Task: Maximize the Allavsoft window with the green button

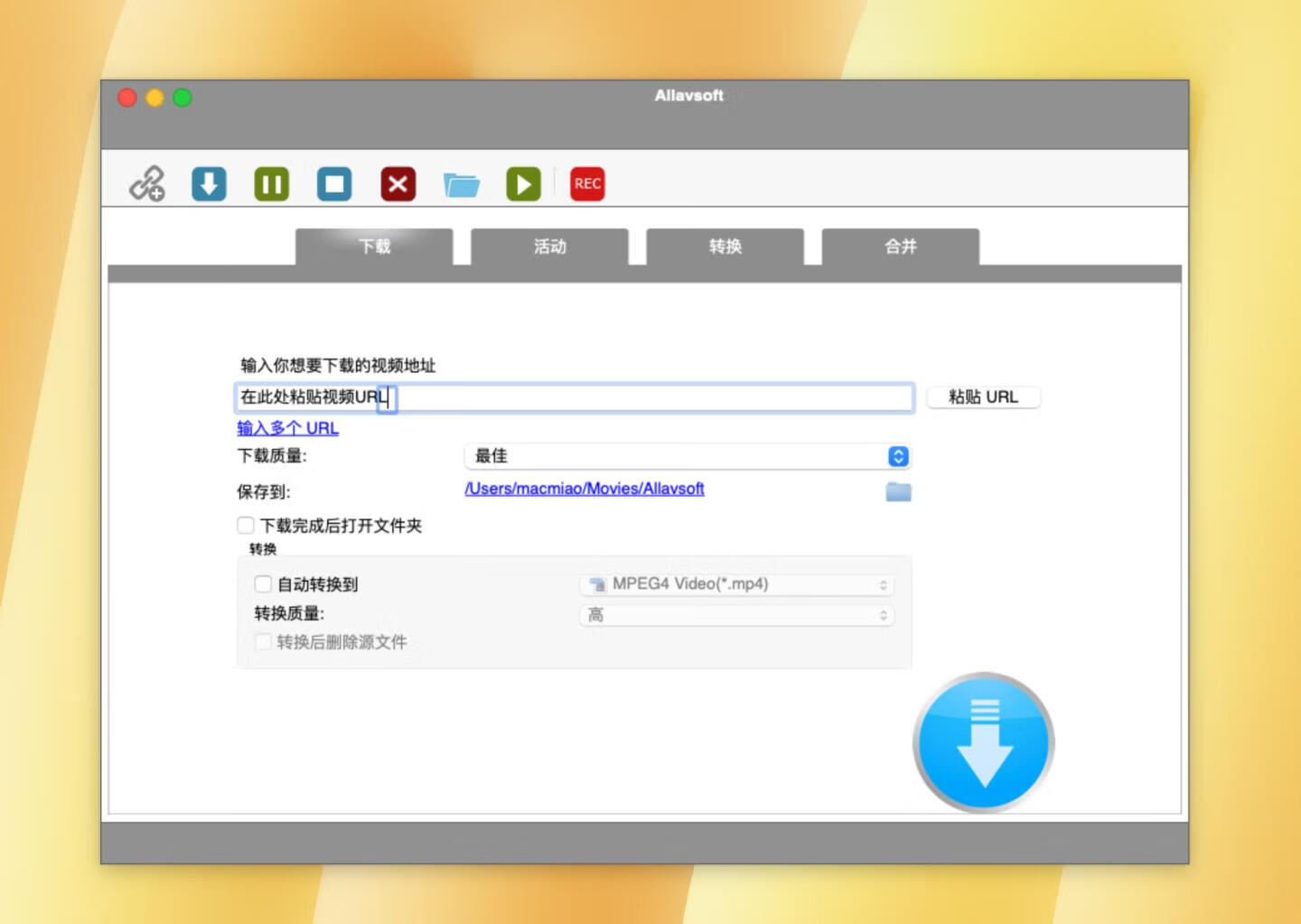Action: 183,98
